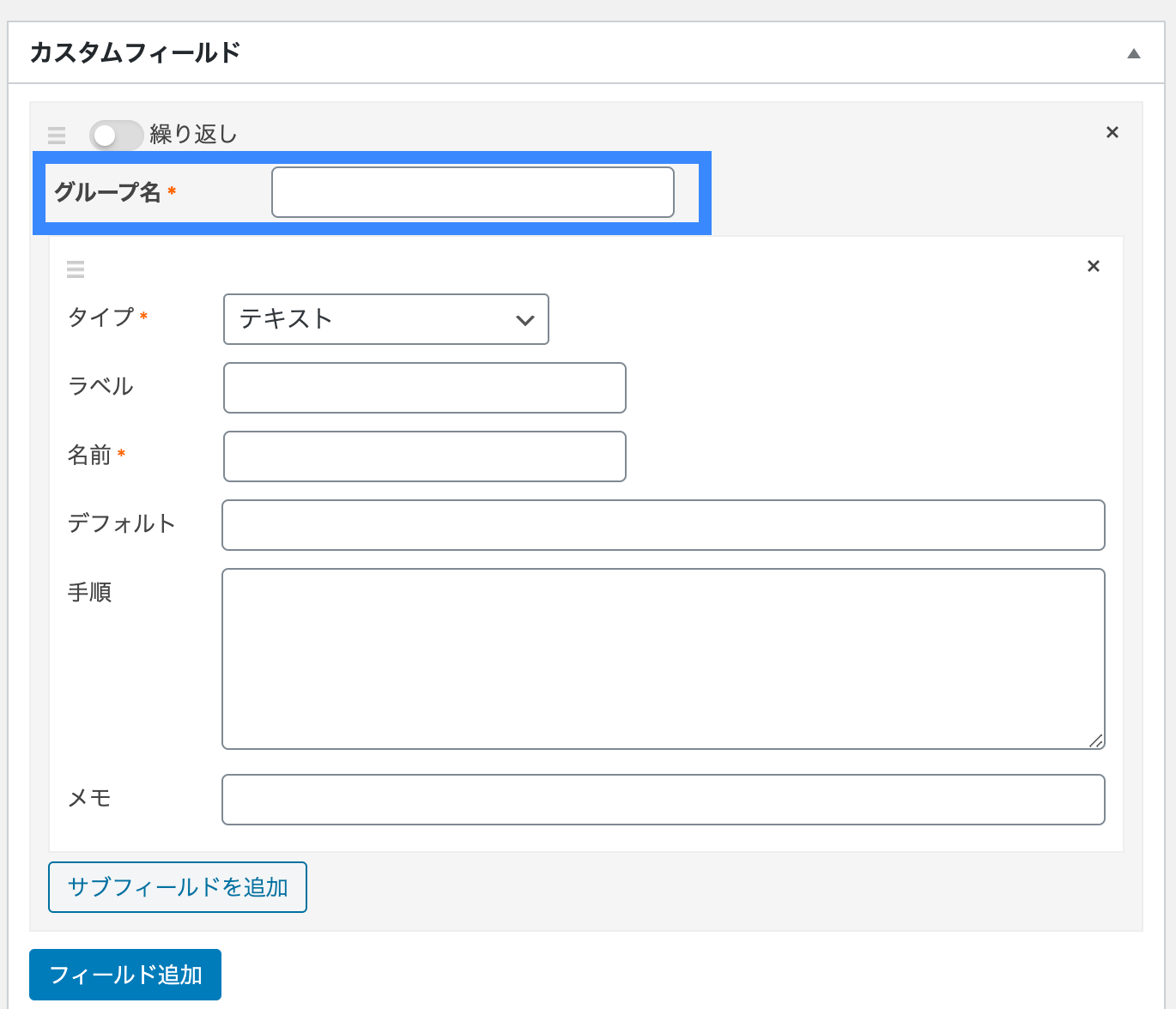Viewport: 1176px width, 1009px height.
Task: Click the 繰り返し label text
Action: pos(195,134)
